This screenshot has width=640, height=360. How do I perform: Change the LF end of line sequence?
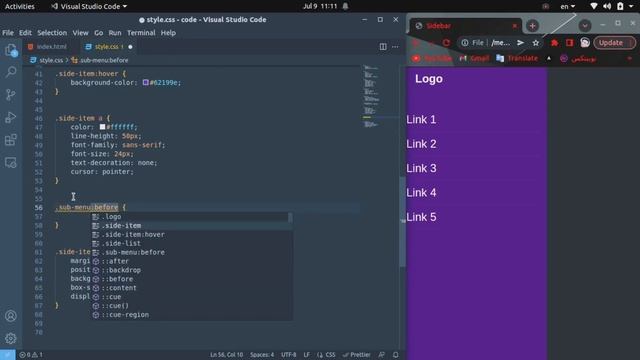306,355
